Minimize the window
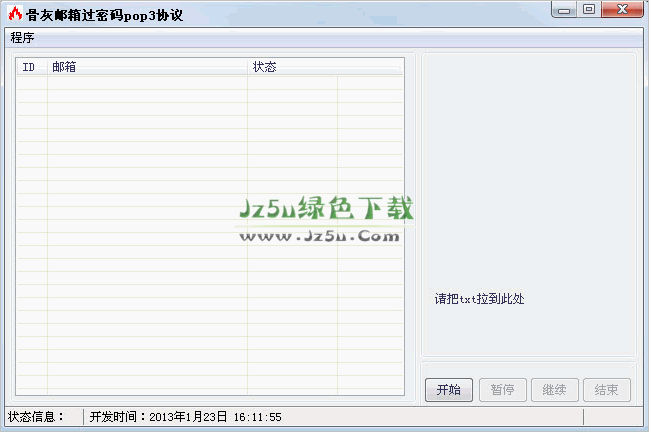Viewport: 649px width, 432px height. tap(564, 10)
